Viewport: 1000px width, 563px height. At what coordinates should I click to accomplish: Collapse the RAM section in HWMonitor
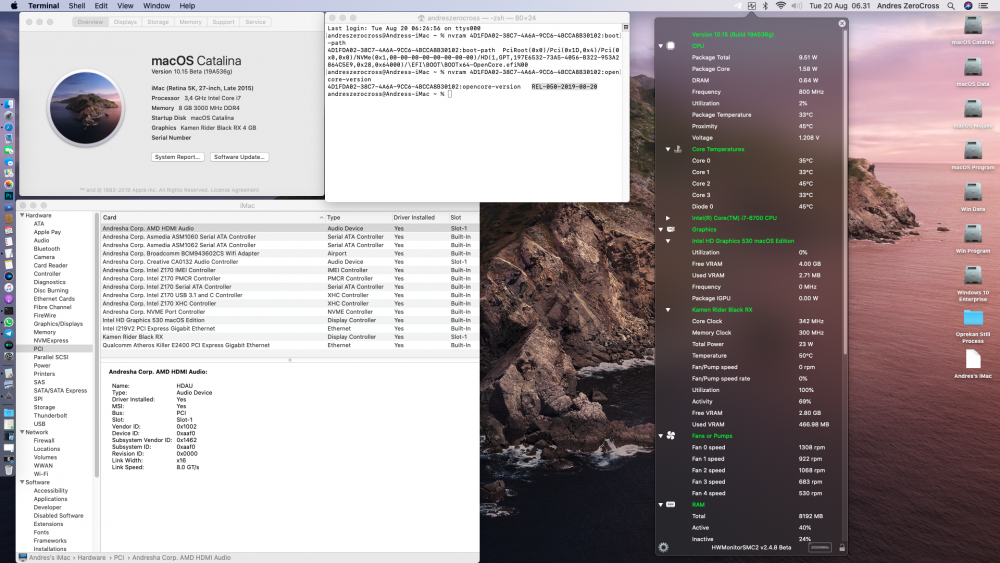pyautogui.click(x=661, y=504)
